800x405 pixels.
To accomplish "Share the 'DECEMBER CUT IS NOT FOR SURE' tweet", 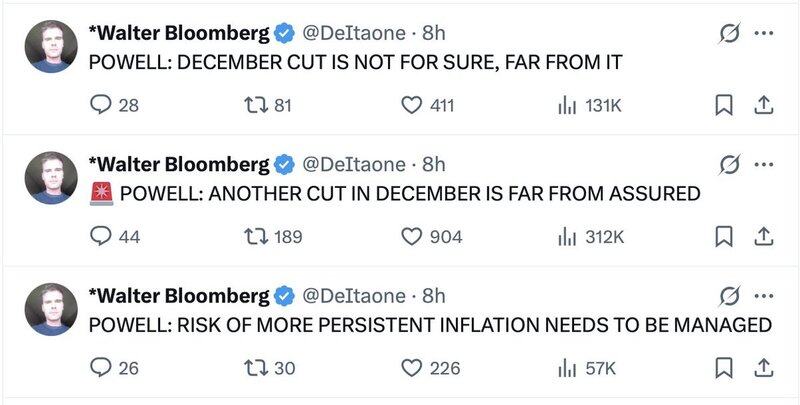I will coord(762,105).
